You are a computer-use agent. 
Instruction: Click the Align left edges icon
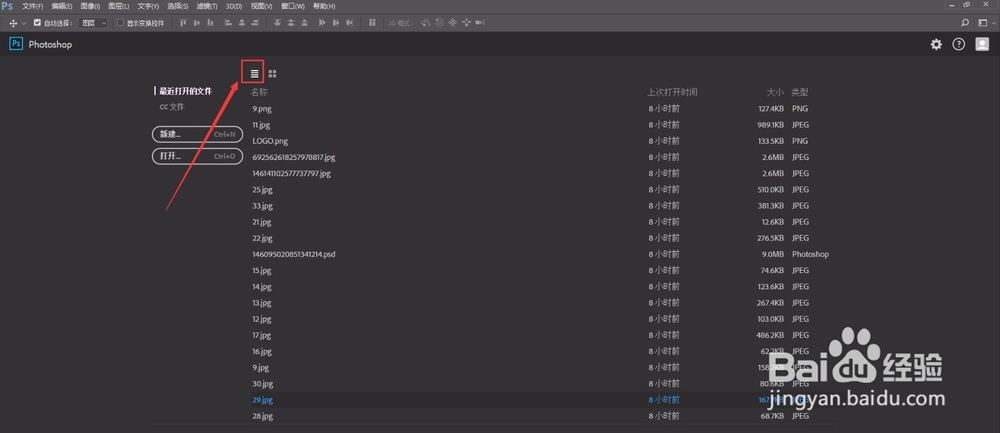[228, 23]
